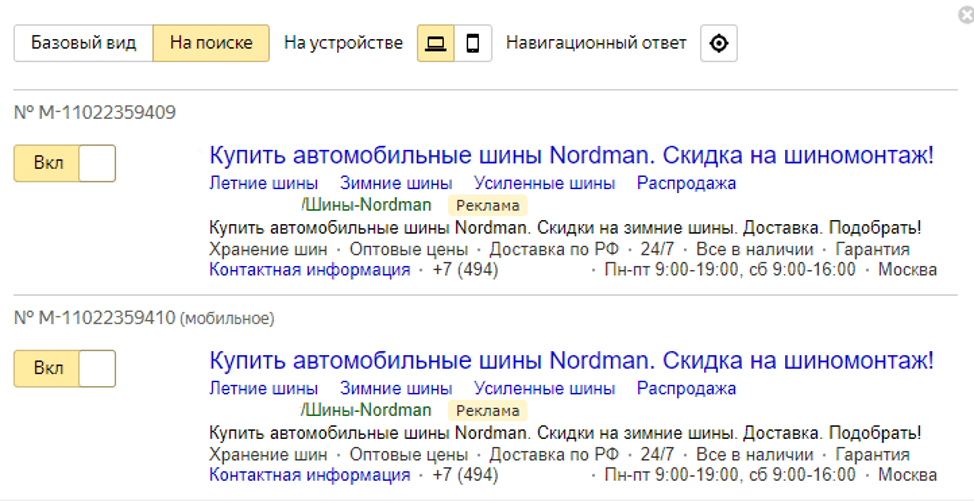Click Оптовые цены callout in first ad
Screen dimensions: 974x502
(x=408, y=250)
